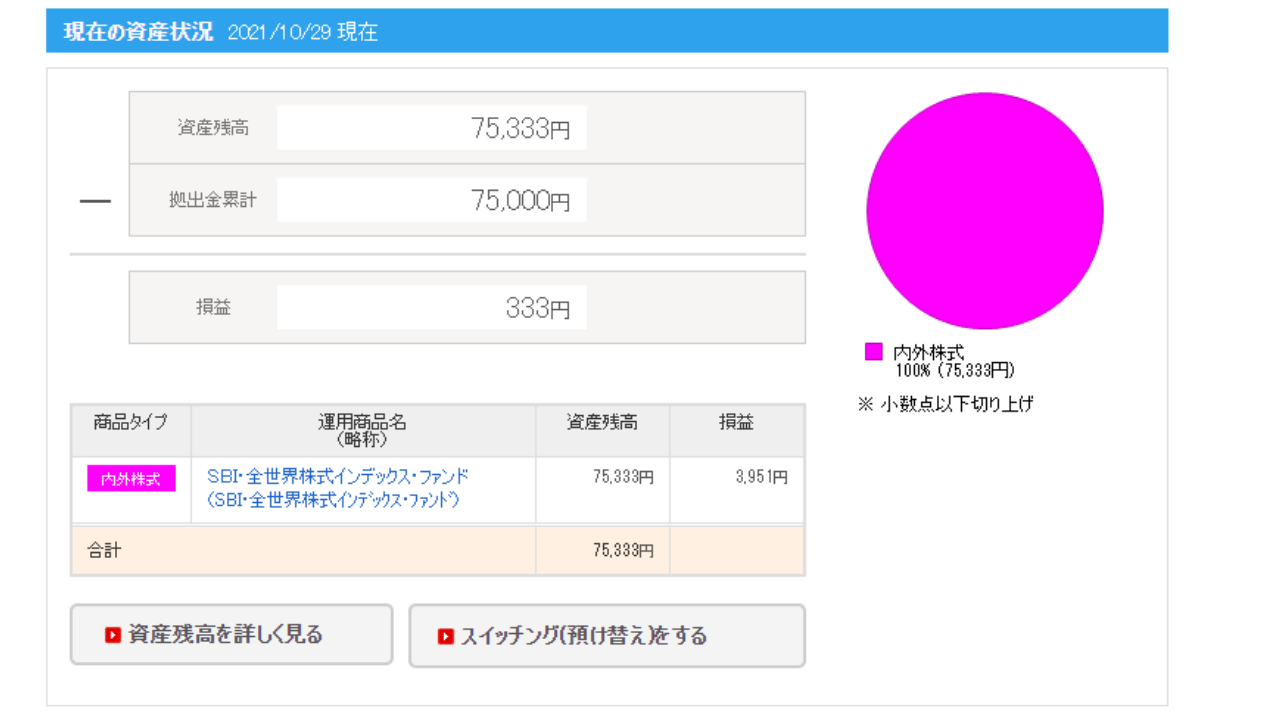Click the 合計 row label
The width and height of the screenshot is (1280, 720).
(x=105, y=550)
